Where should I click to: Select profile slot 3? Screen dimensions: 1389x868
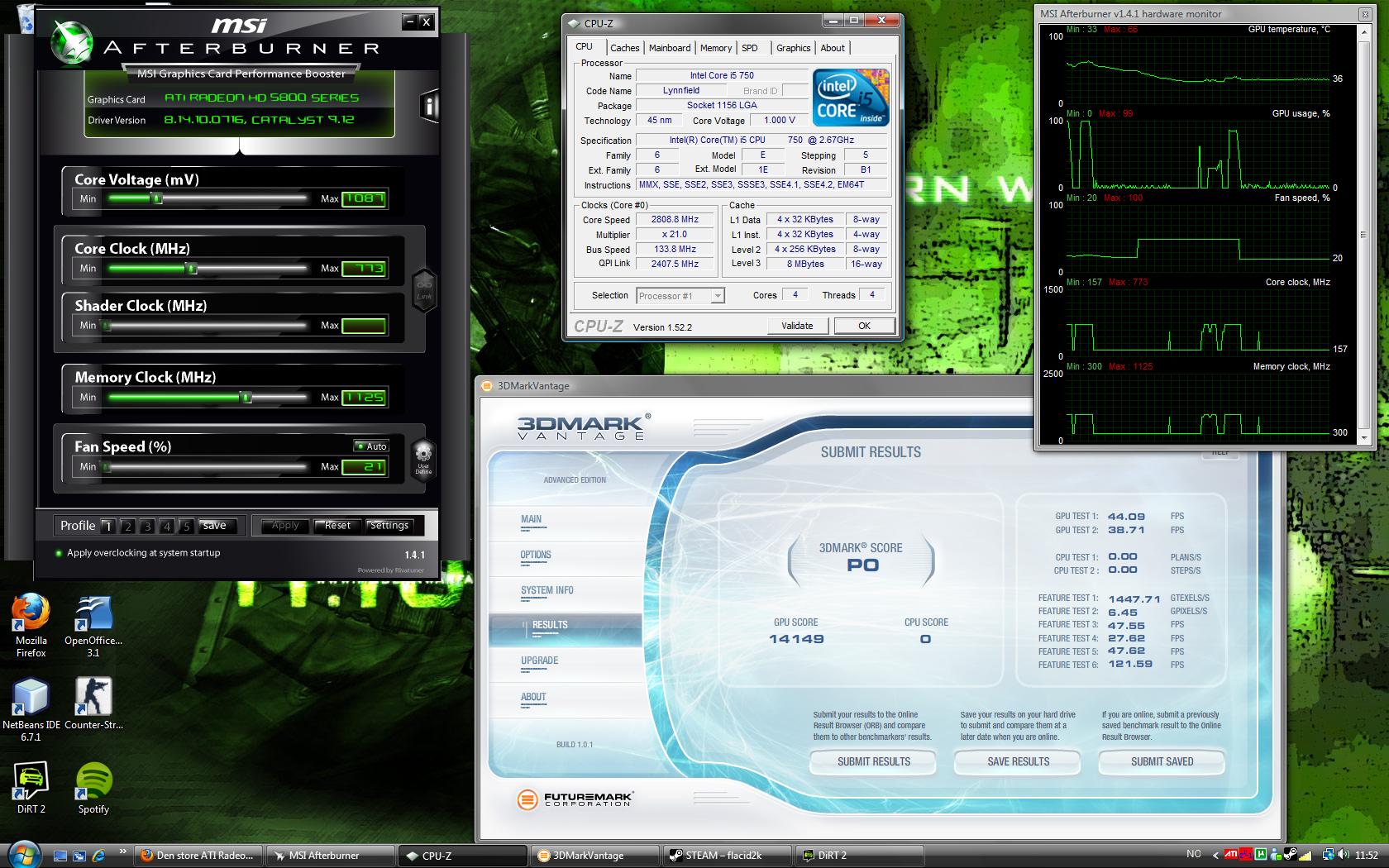click(147, 526)
